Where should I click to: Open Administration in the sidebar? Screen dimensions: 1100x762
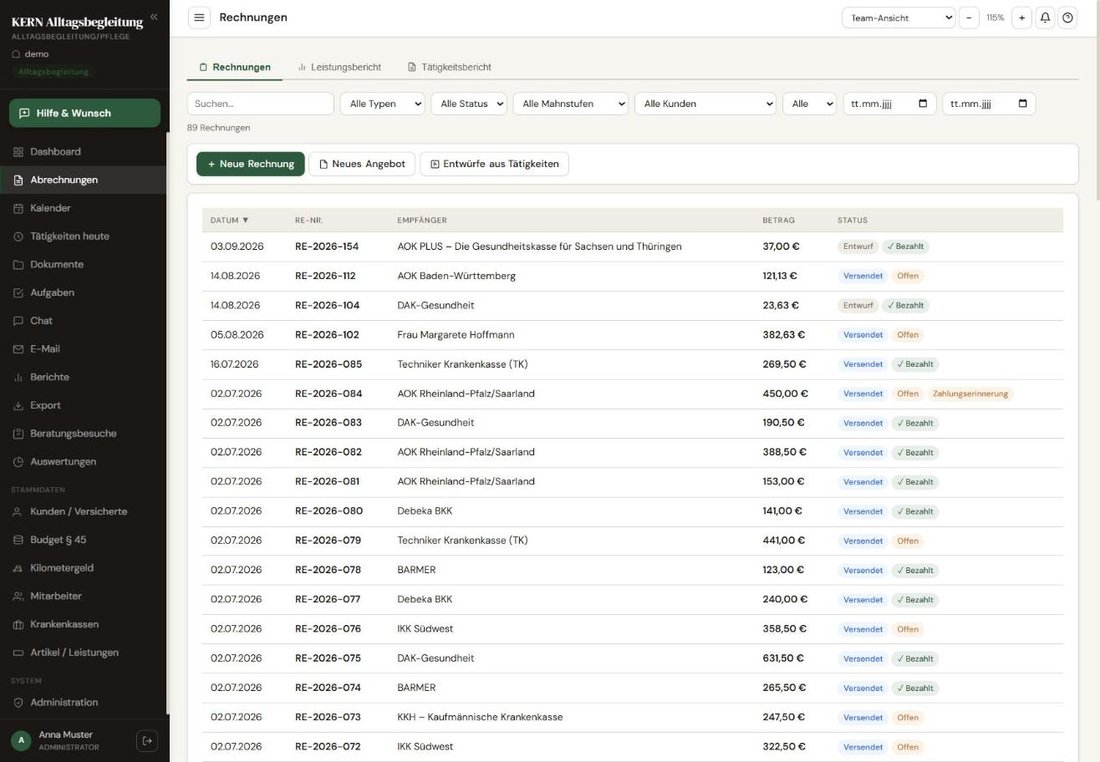click(83, 702)
